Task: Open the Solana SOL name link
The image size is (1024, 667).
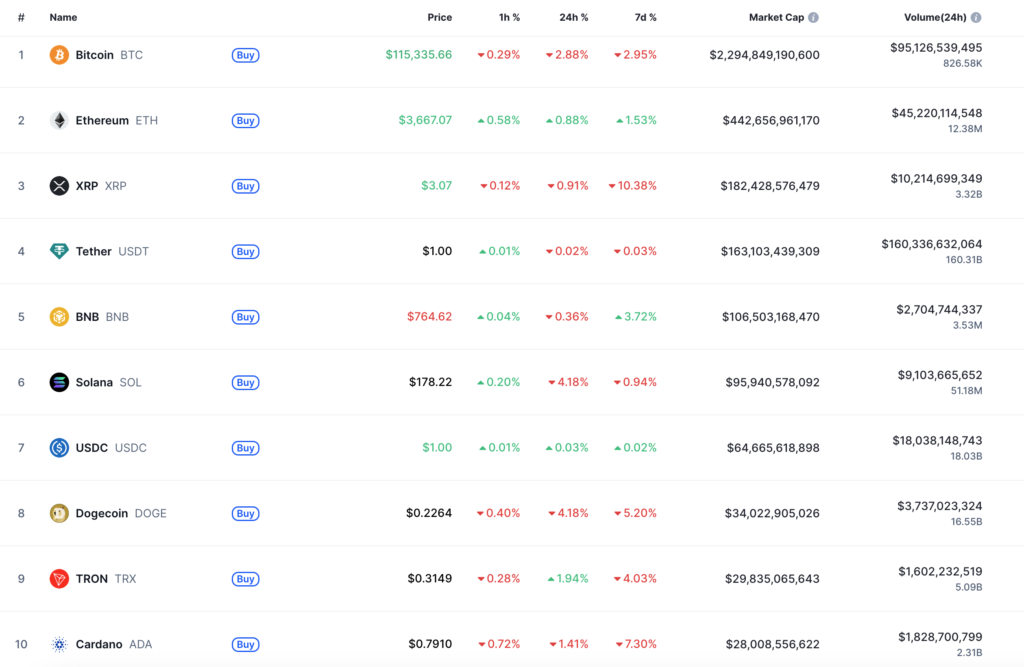Action: point(108,382)
